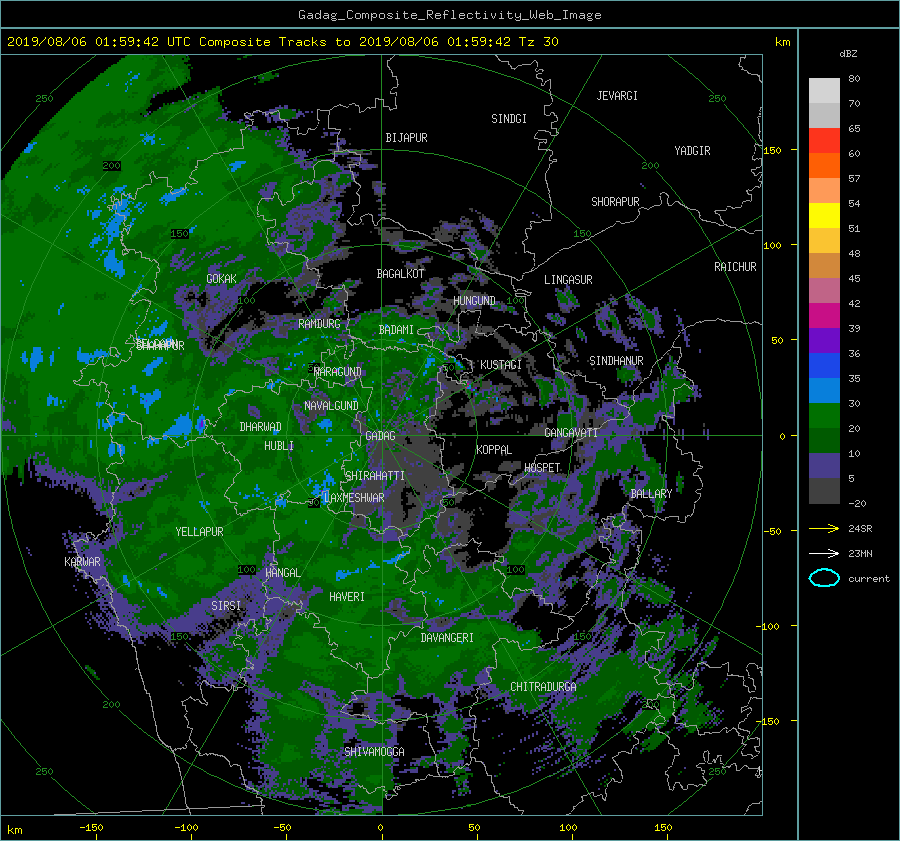Click the LAXMESHWAR city label
Viewport: 900px width, 841px height.
(x=354, y=498)
